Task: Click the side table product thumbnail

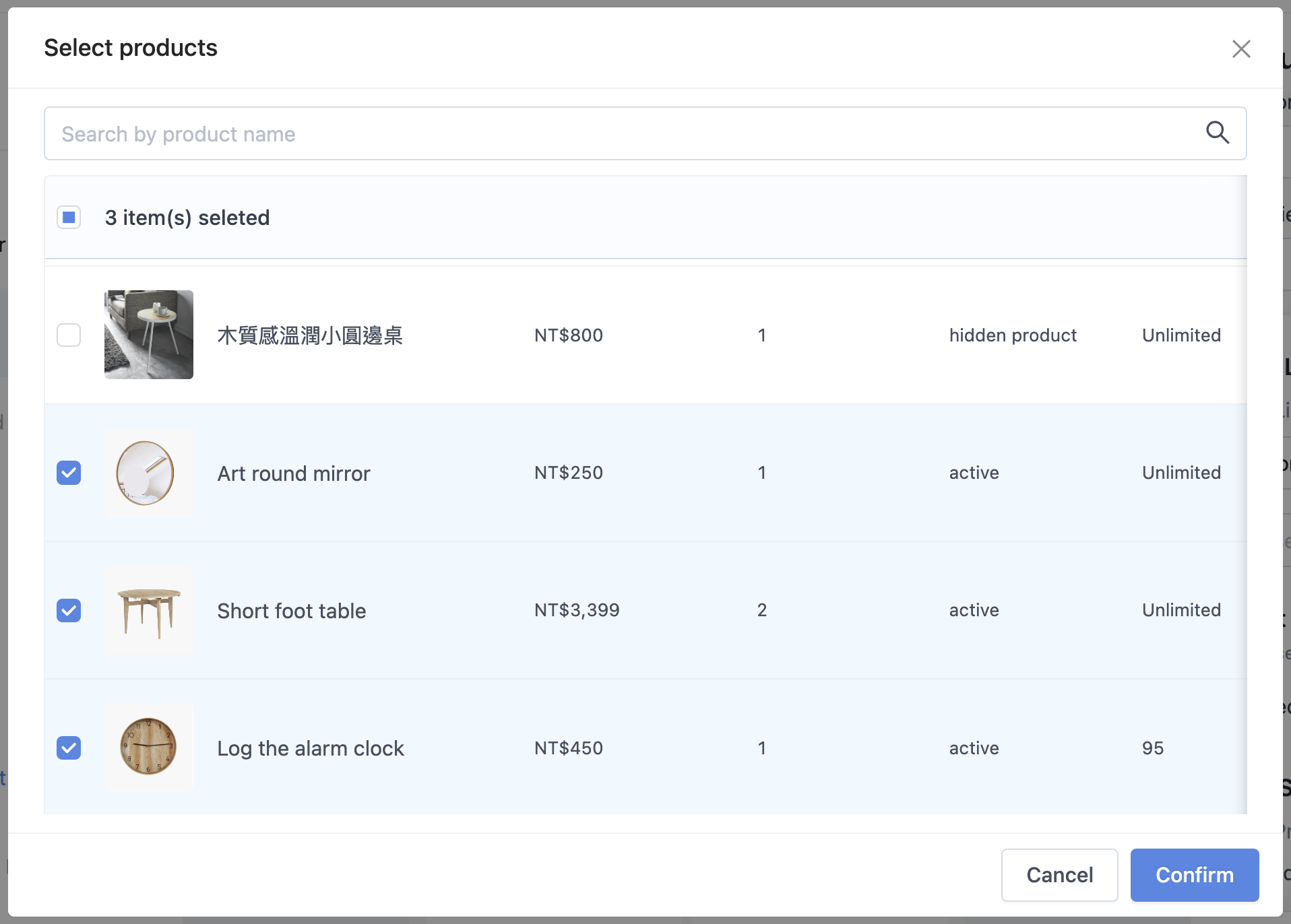Action: [149, 335]
